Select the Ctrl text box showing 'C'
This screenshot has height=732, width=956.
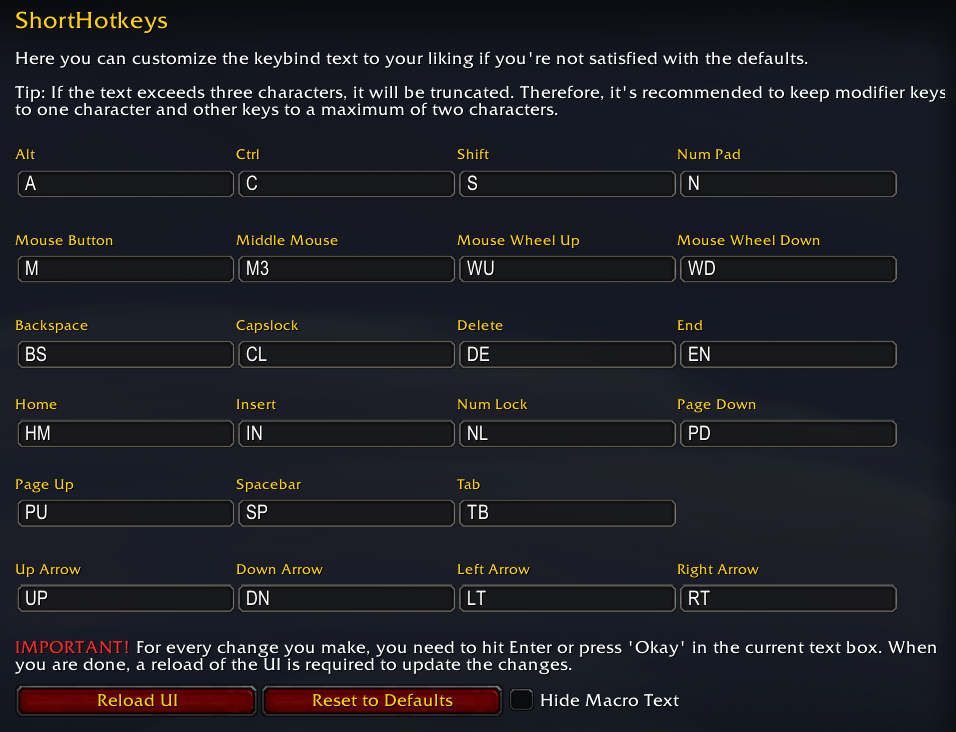point(346,184)
